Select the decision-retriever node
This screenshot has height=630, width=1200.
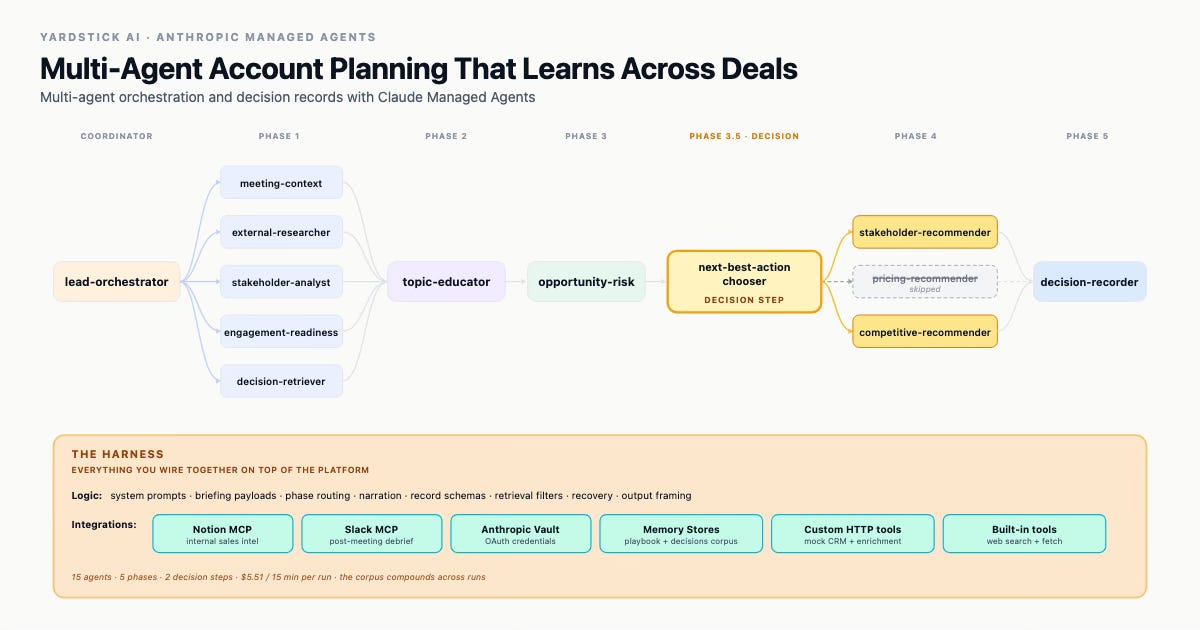[x=282, y=381]
